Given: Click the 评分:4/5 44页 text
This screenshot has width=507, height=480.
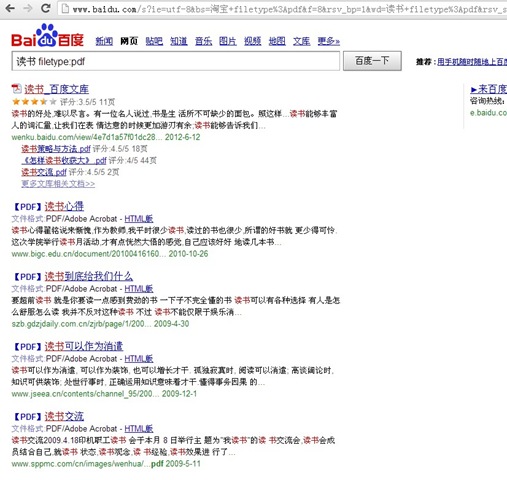Looking at the screenshot, I should coord(133,160).
